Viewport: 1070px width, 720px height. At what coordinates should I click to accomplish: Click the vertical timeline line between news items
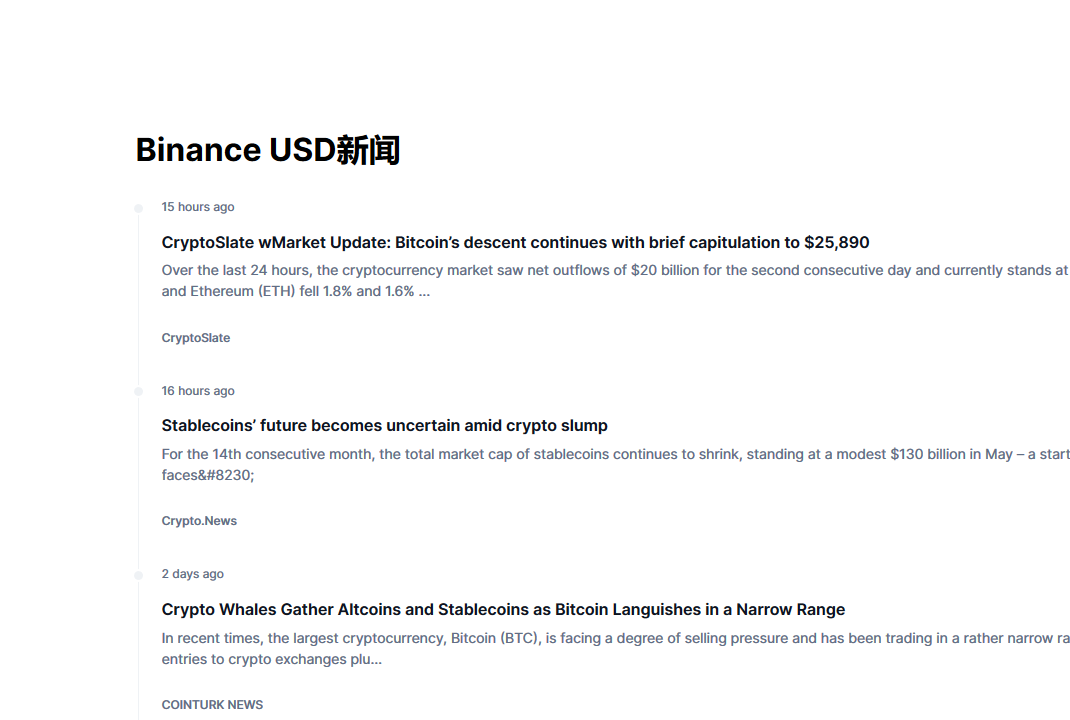pos(139,300)
